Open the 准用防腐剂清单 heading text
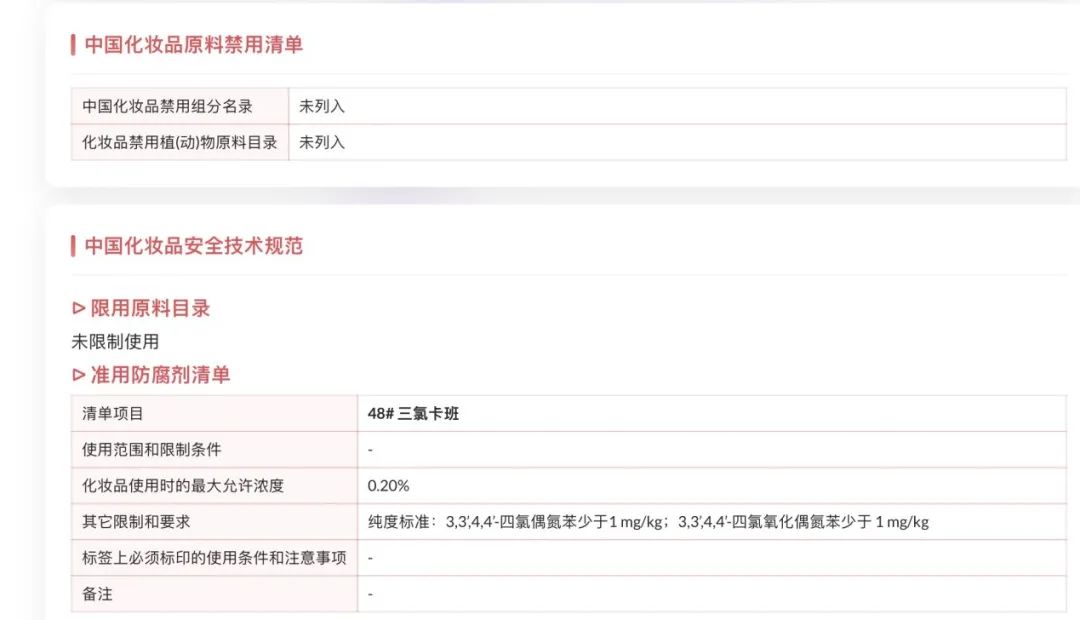This screenshot has height=620, width=1080. coord(160,375)
